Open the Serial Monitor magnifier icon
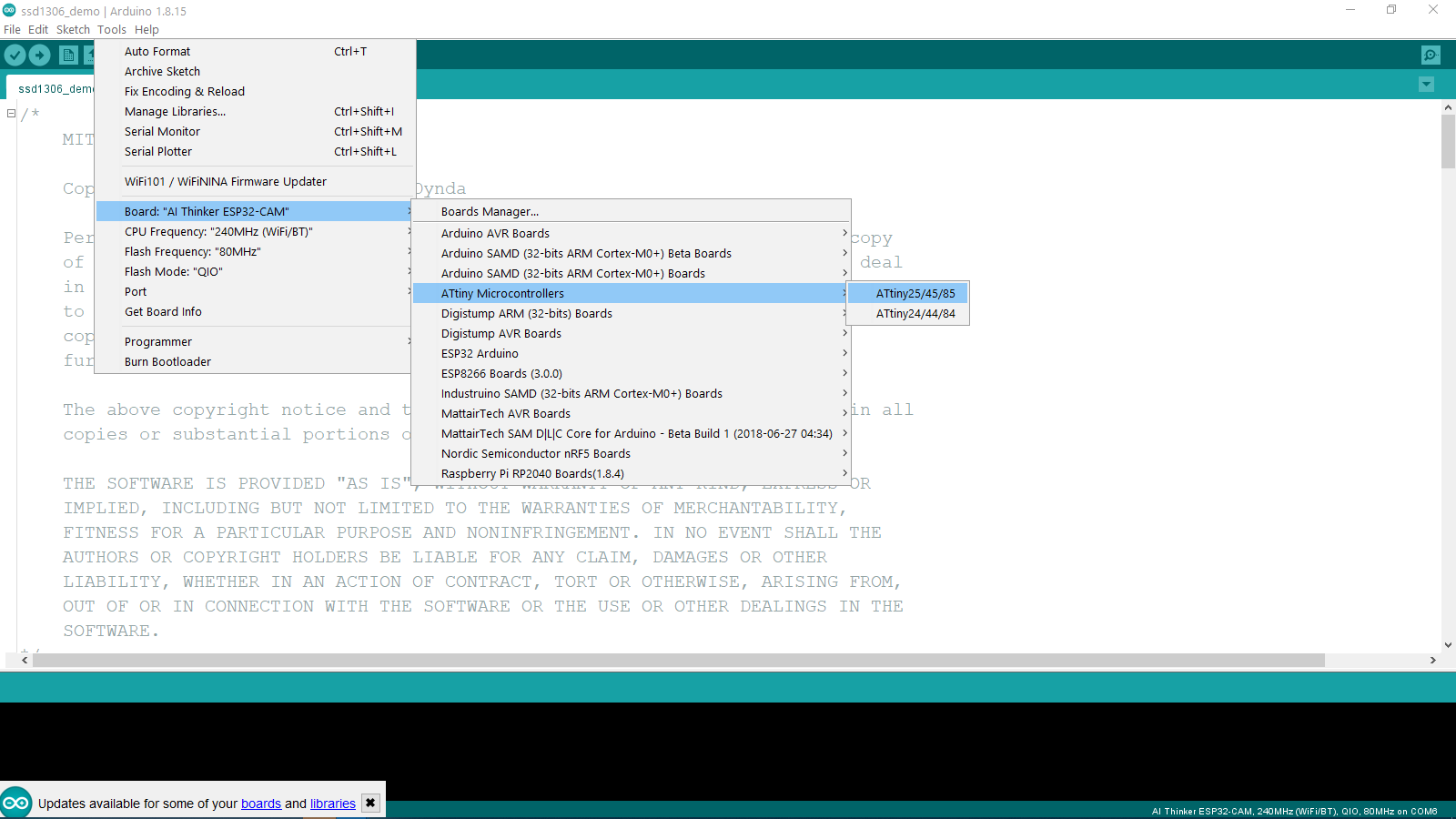Viewport: 1456px width, 819px height. pos(1431,55)
